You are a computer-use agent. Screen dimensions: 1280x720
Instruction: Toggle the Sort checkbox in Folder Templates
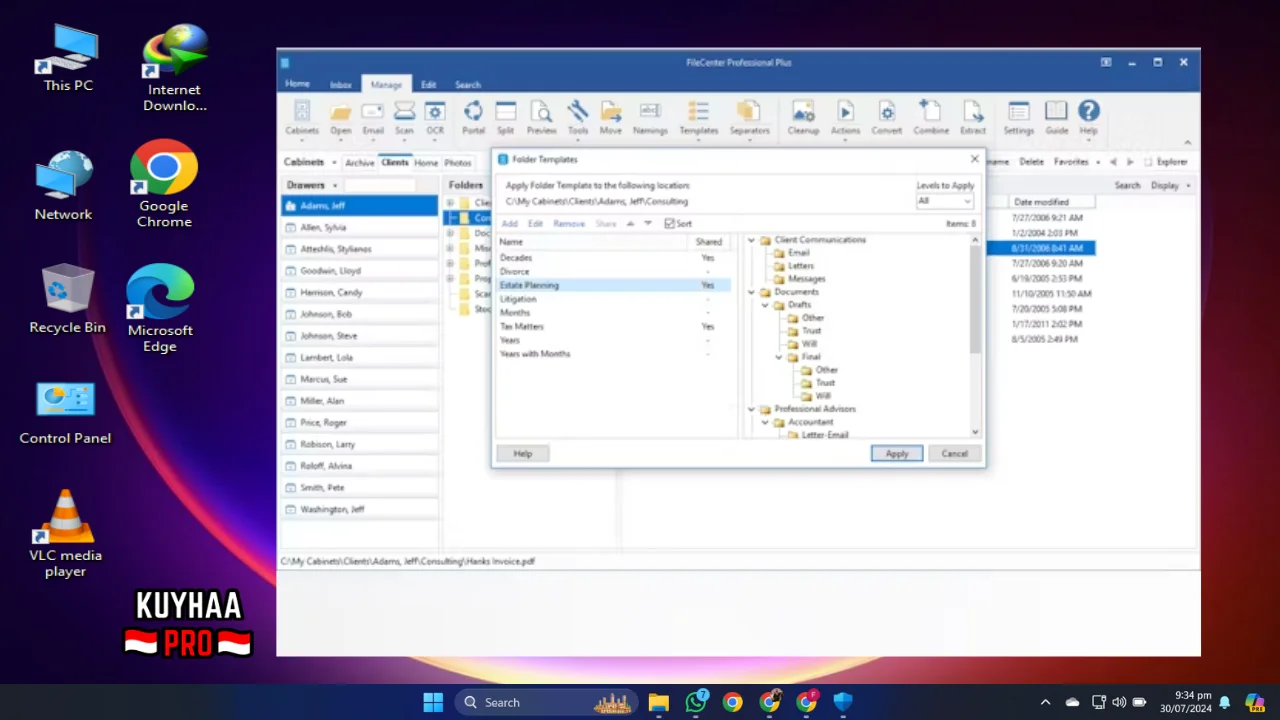[670, 224]
